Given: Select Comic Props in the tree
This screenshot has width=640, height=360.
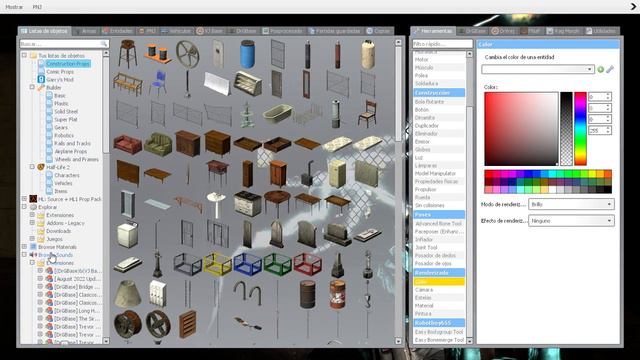Looking at the screenshot, I should [60, 71].
